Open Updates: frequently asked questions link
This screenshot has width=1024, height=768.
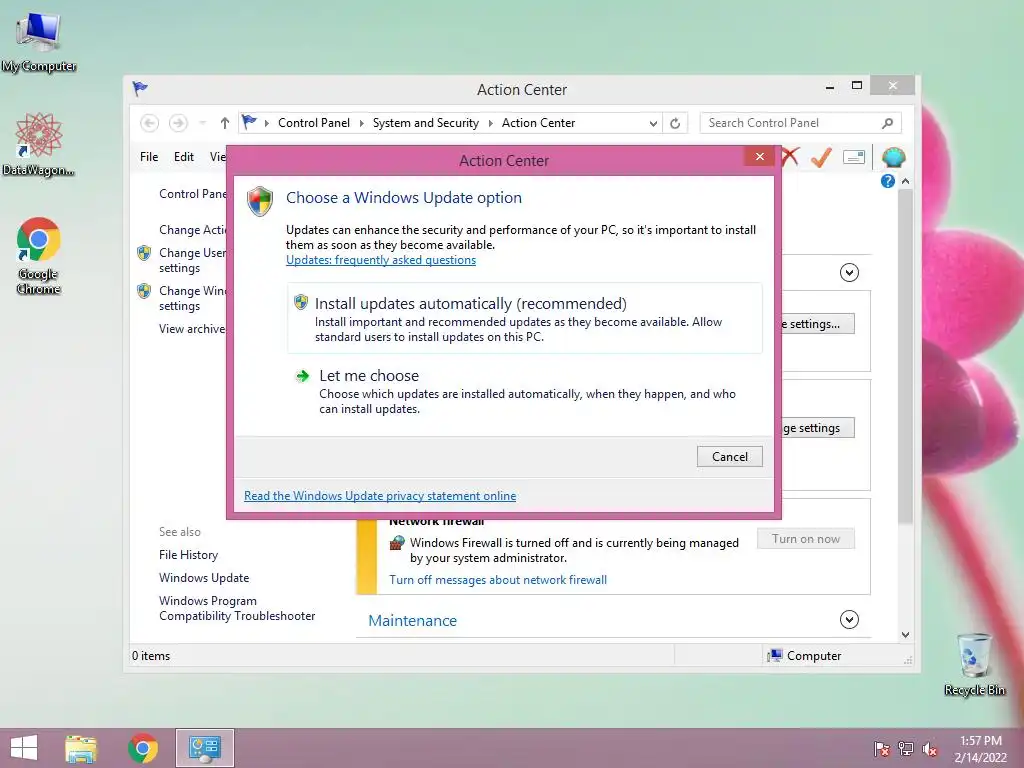click(x=381, y=260)
